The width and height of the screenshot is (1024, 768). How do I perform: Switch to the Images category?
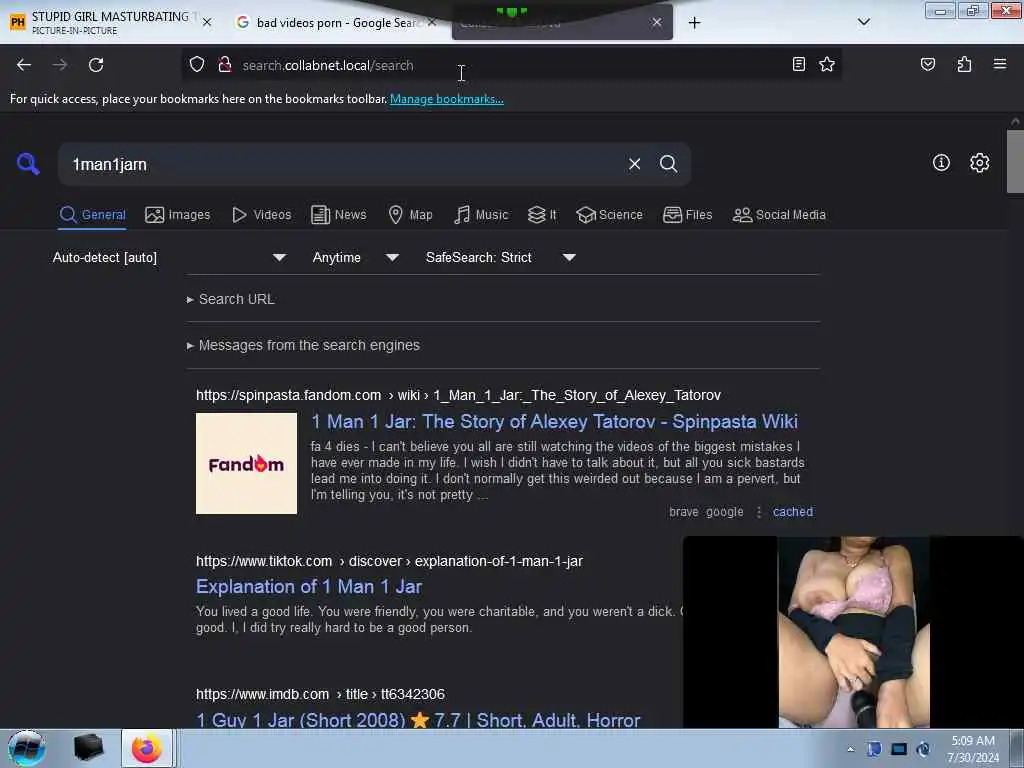(178, 214)
